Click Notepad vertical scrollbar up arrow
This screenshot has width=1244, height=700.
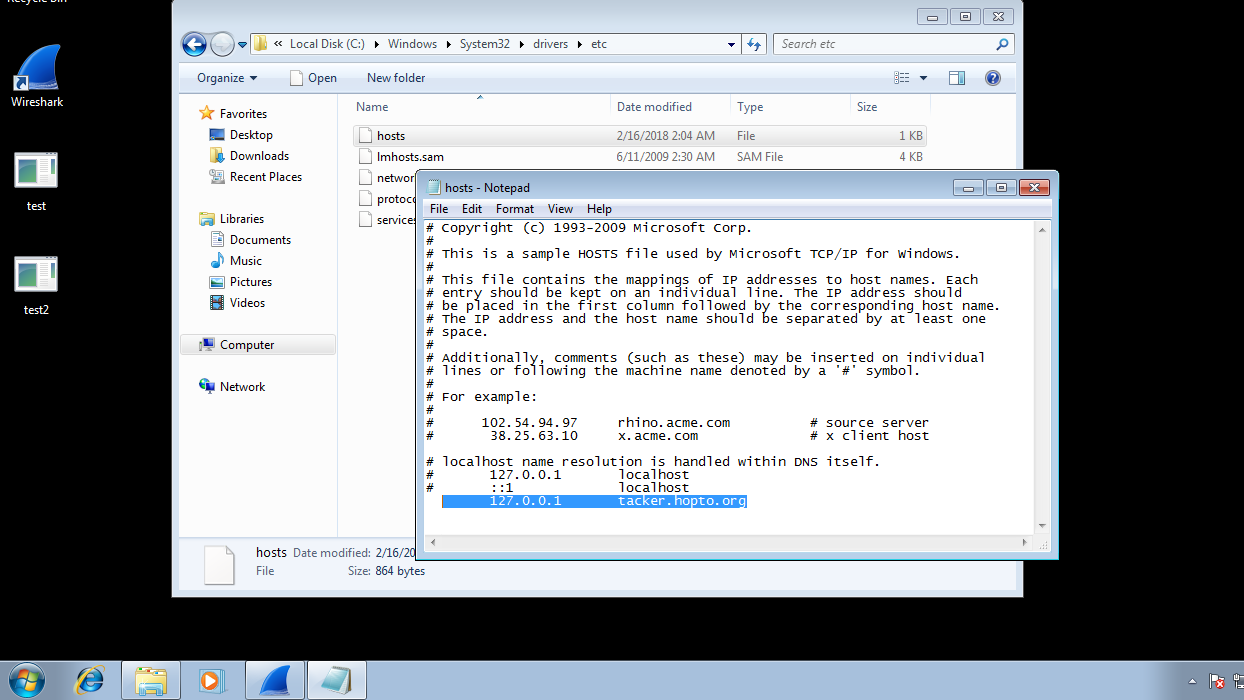pos(1041,229)
